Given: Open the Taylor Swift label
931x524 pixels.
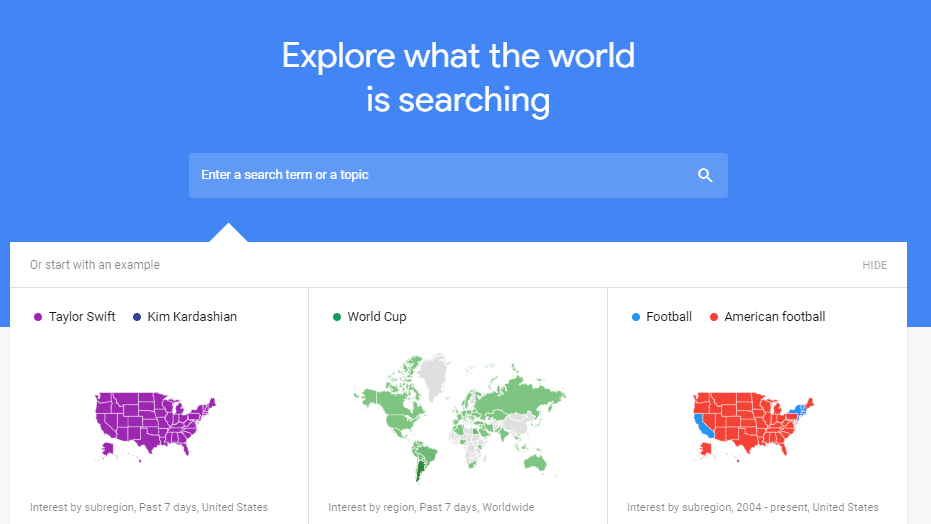Looking at the screenshot, I should tap(82, 317).
